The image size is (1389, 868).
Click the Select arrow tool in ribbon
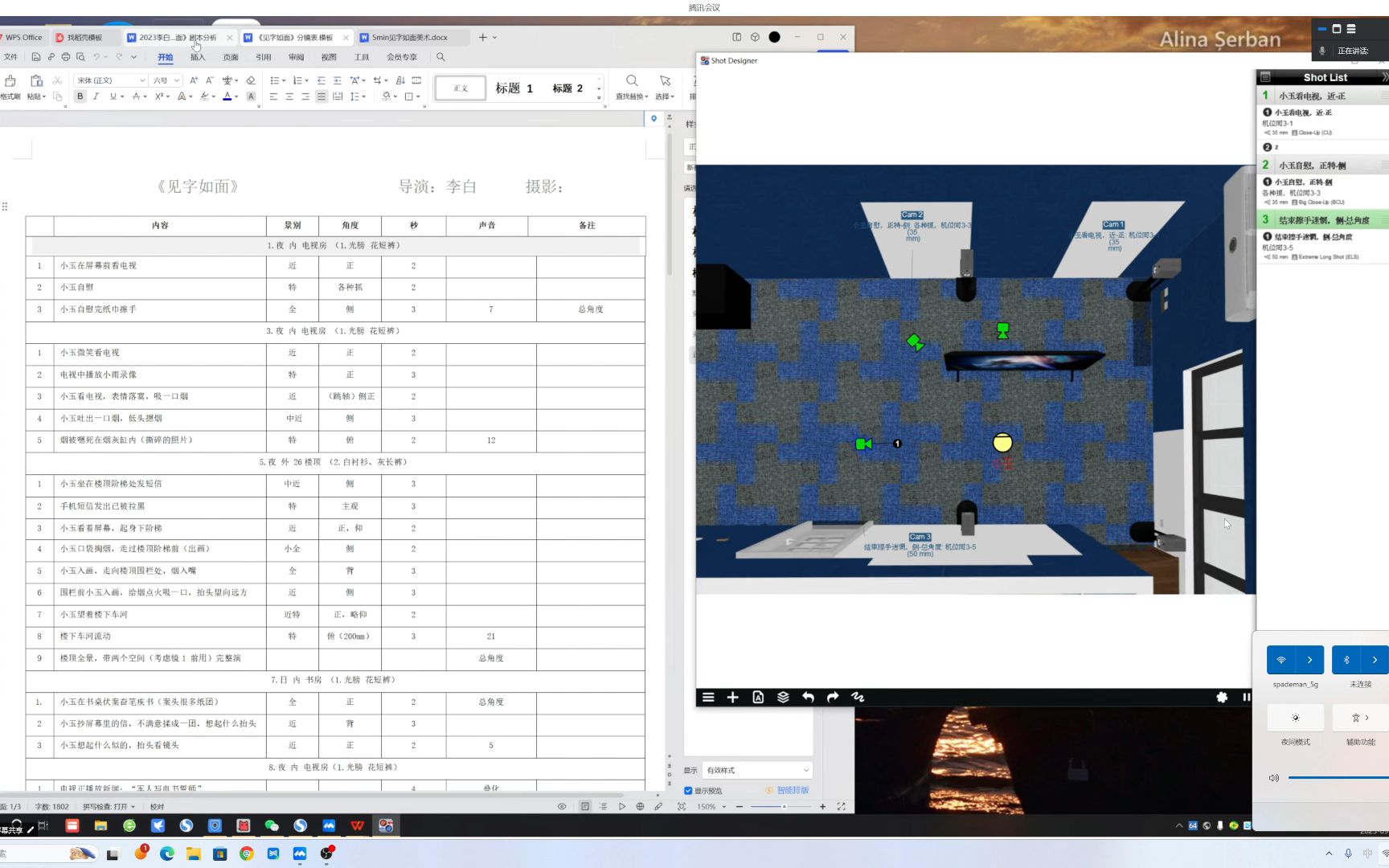click(665, 81)
